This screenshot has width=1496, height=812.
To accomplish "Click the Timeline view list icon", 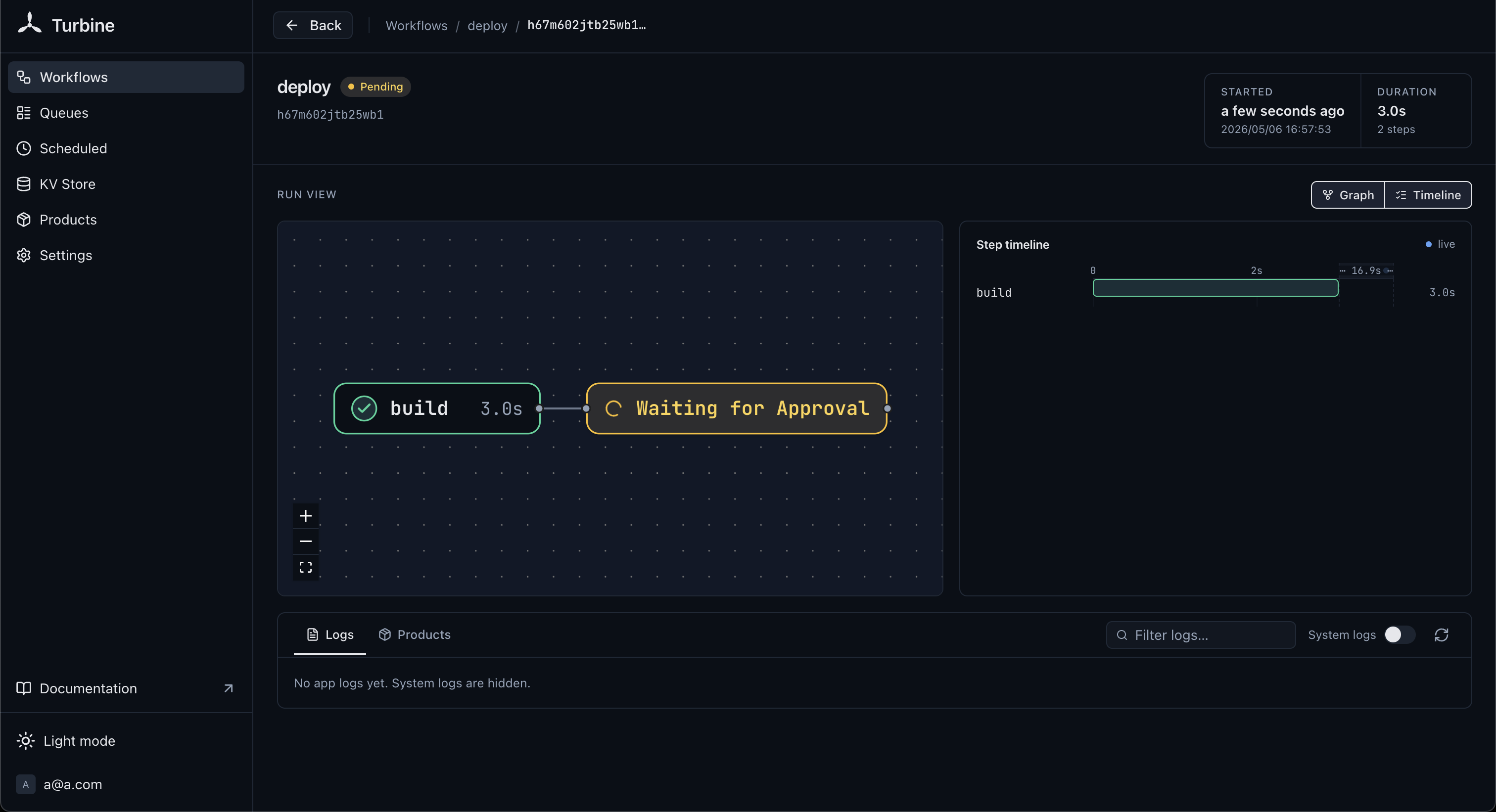I will pos(1401,195).
